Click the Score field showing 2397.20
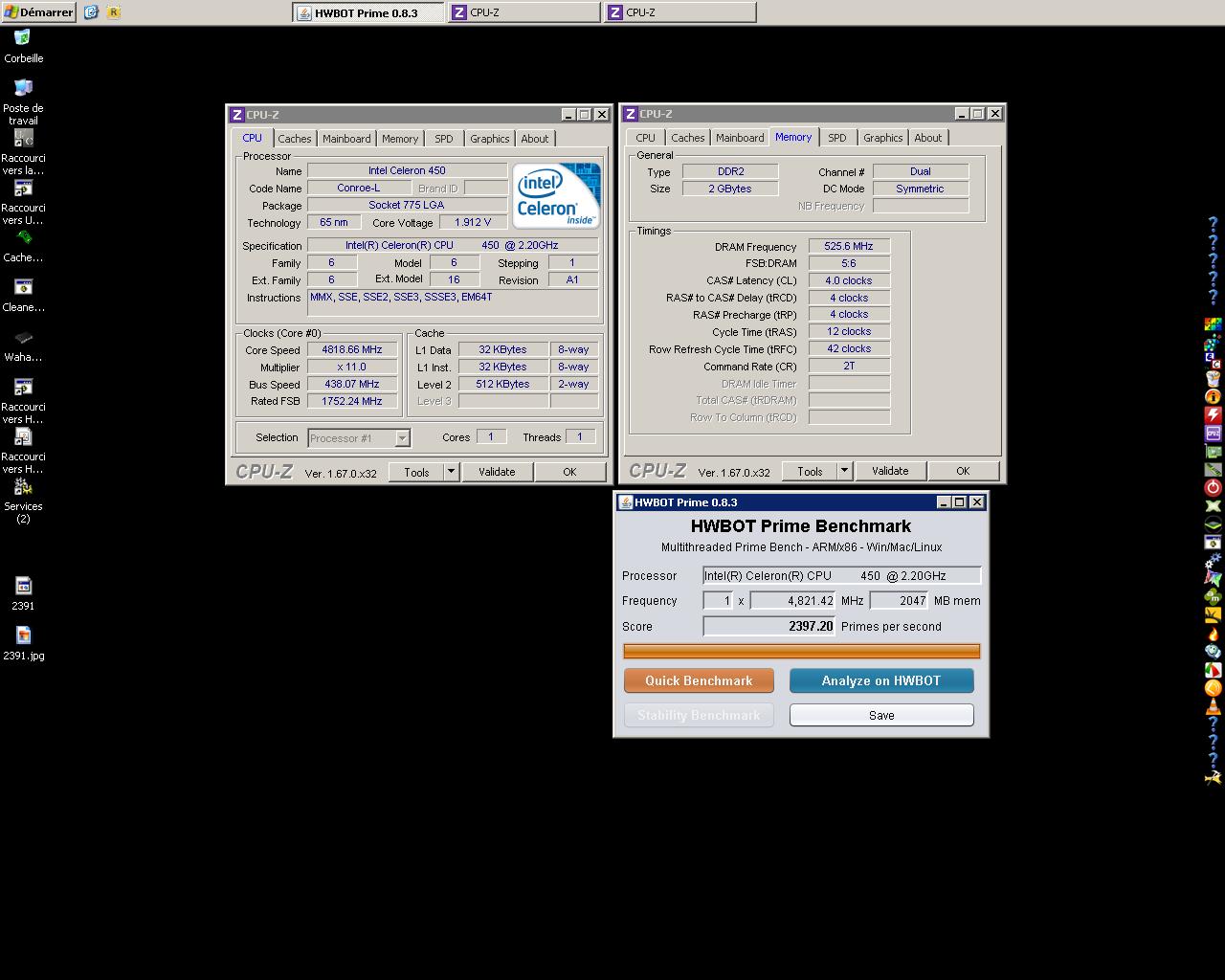Image resolution: width=1225 pixels, height=980 pixels. 769,626
